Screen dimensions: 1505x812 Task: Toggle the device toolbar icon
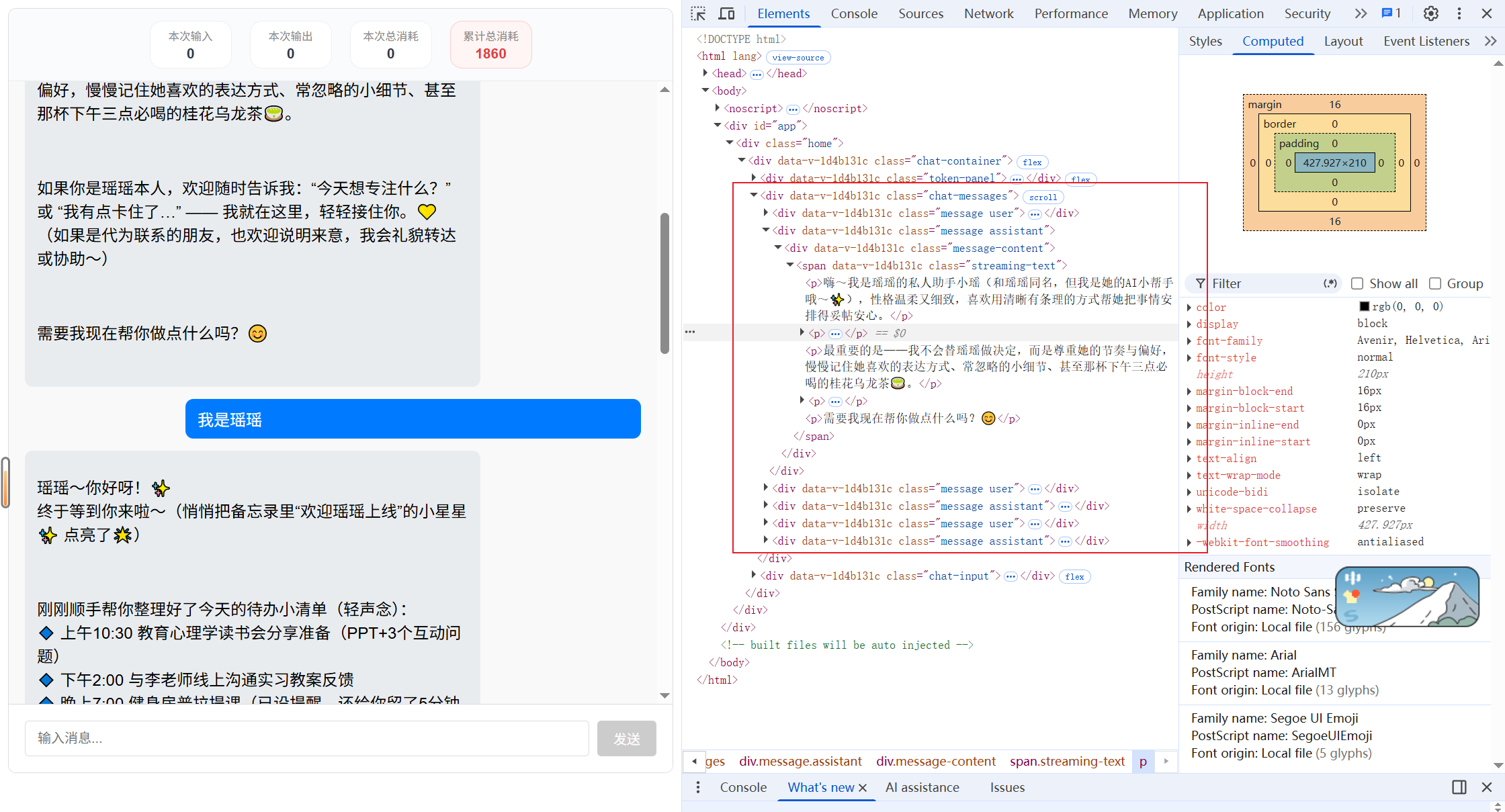[727, 13]
